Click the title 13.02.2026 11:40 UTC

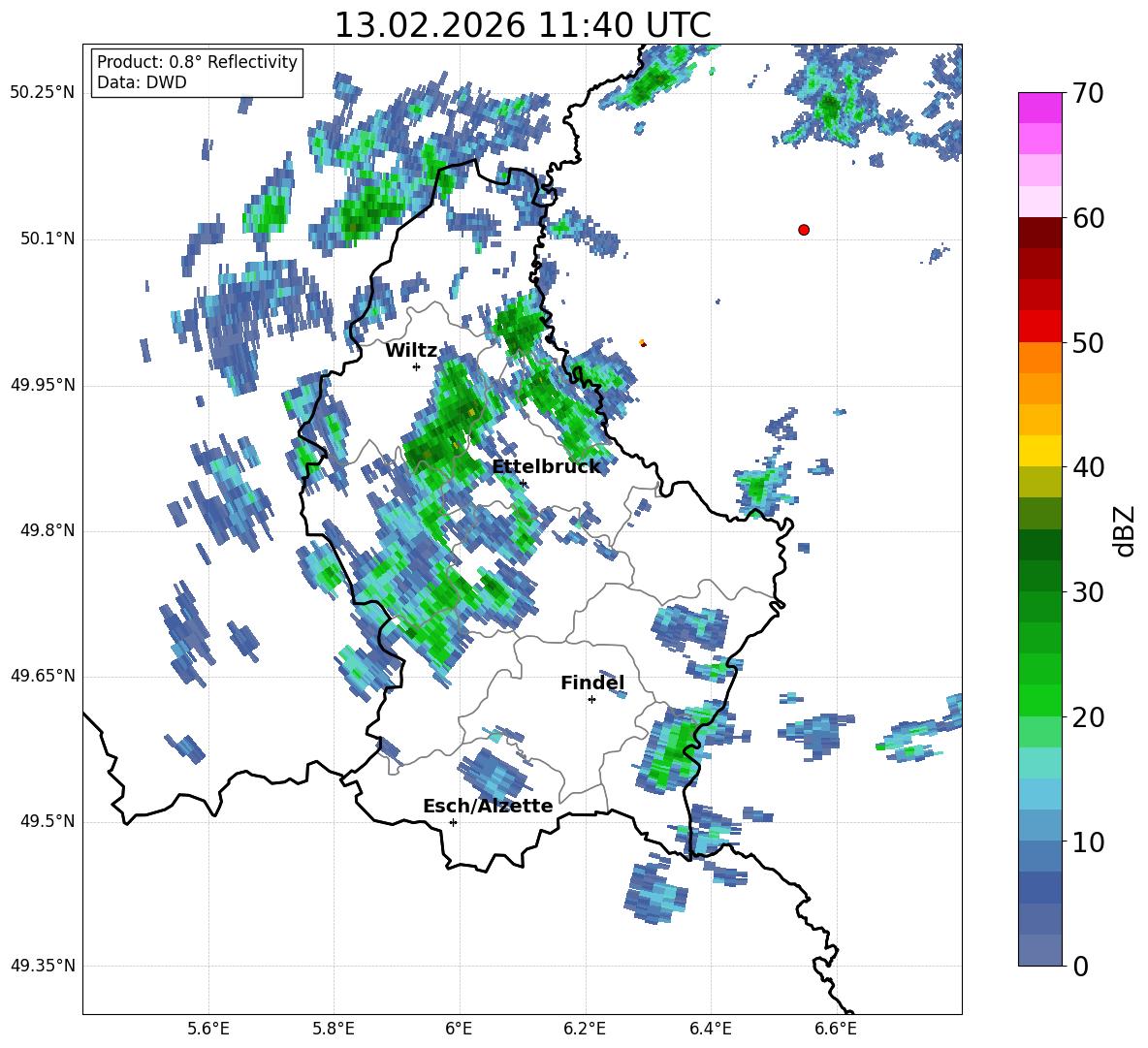(523, 25)
